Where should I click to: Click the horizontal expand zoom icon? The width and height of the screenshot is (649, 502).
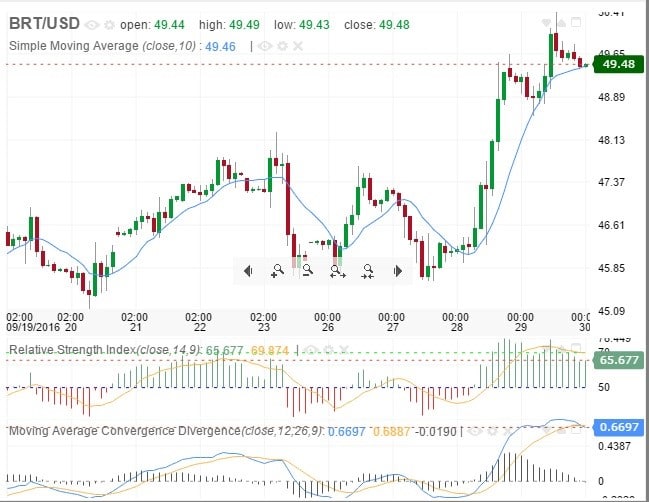tap(338, 270)
